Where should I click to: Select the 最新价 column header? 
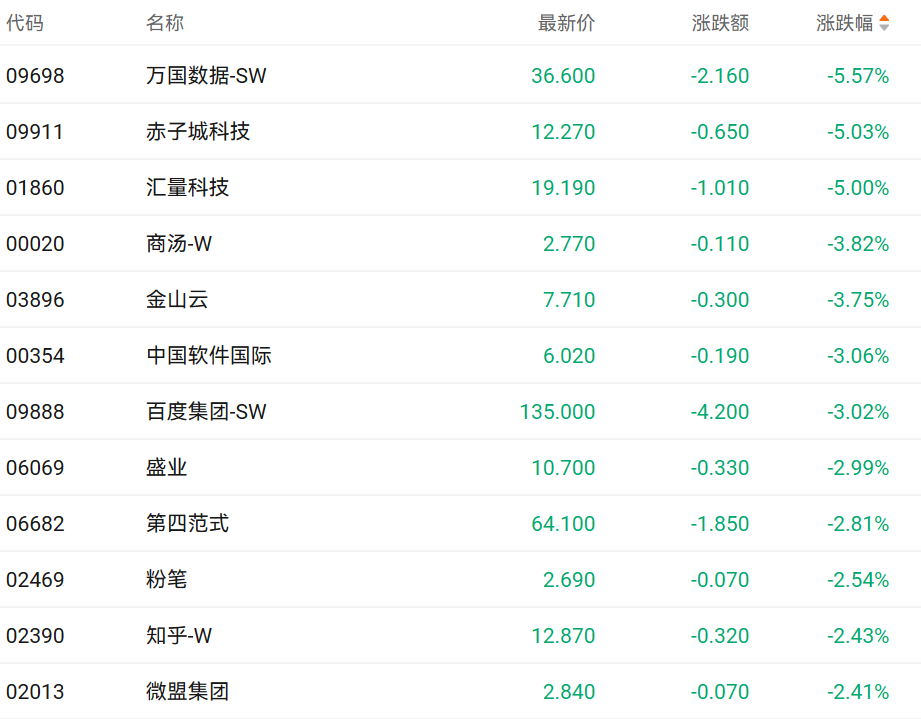click(x=566, y=23)
